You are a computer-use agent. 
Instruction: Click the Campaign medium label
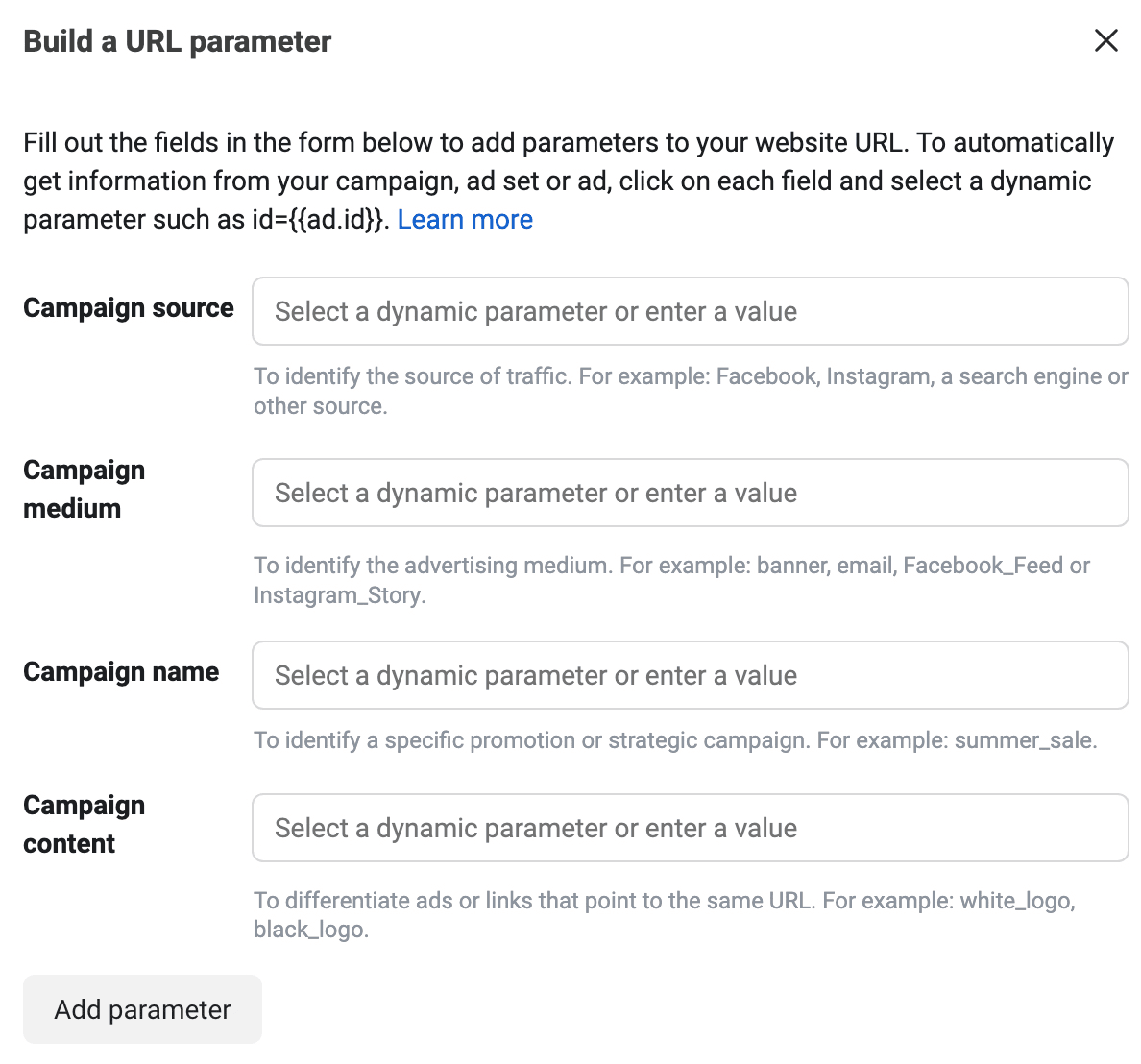point(85,489)
